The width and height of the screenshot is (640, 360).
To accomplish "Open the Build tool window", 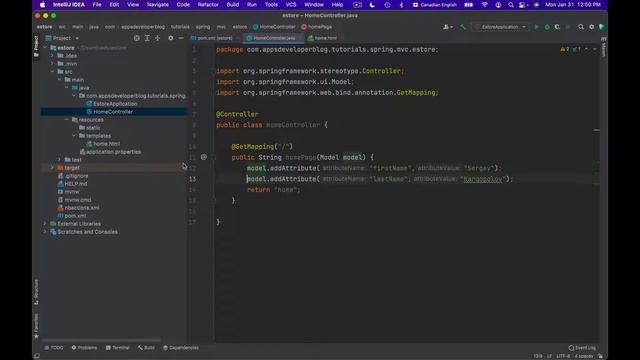I will coord(146,348).
